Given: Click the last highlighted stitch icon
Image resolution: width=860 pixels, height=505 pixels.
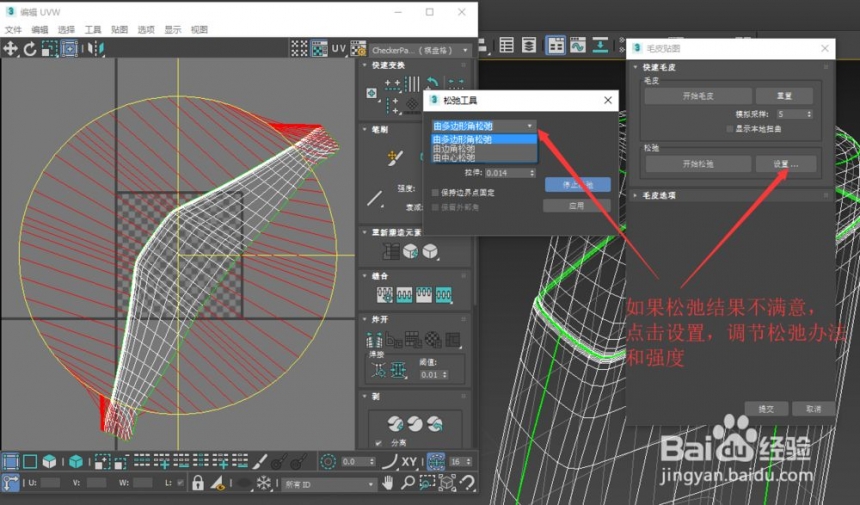Looking at the screenshot, I should (x=443, y=295).
